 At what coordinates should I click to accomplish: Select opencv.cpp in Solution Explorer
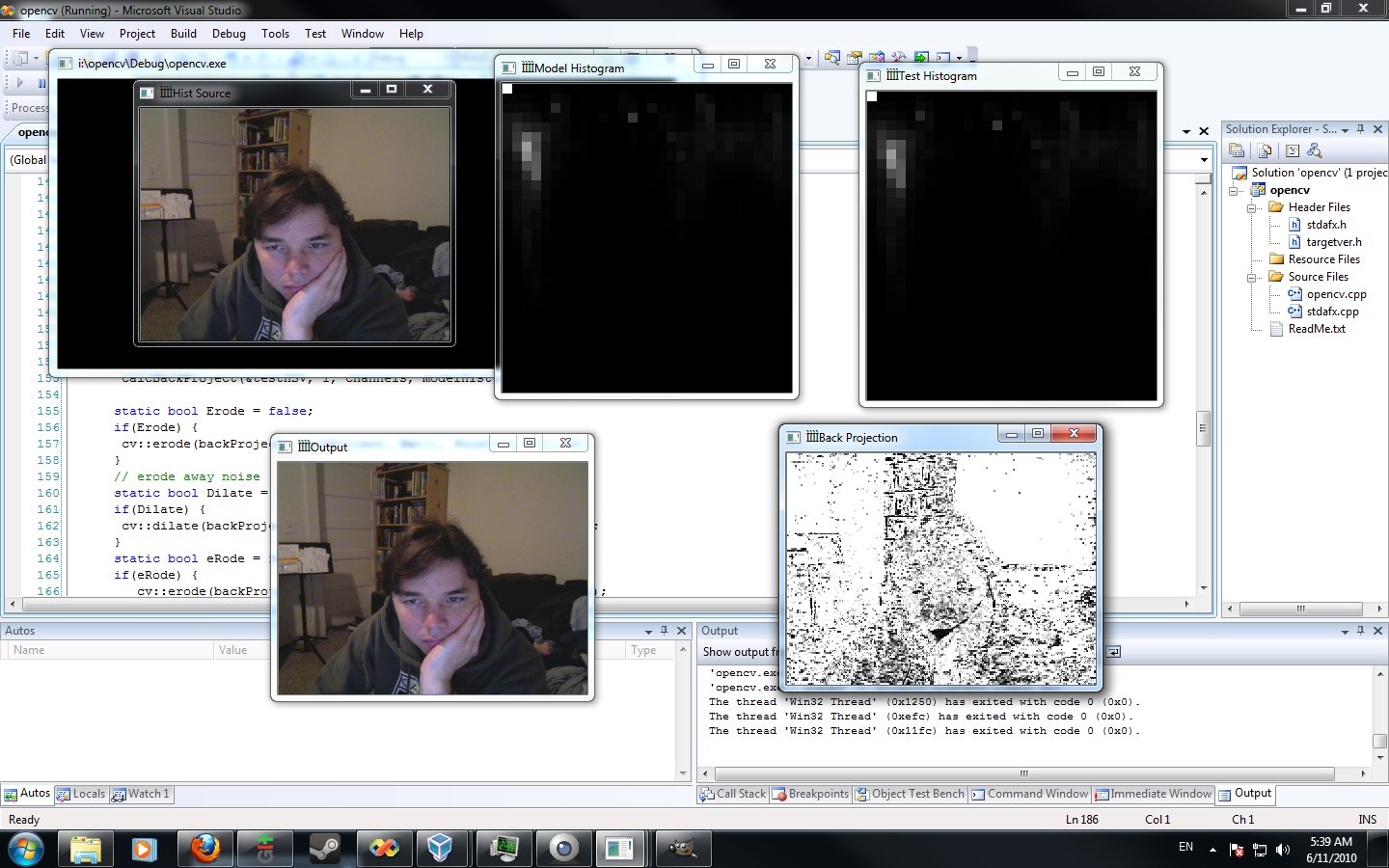[1336, 294]
